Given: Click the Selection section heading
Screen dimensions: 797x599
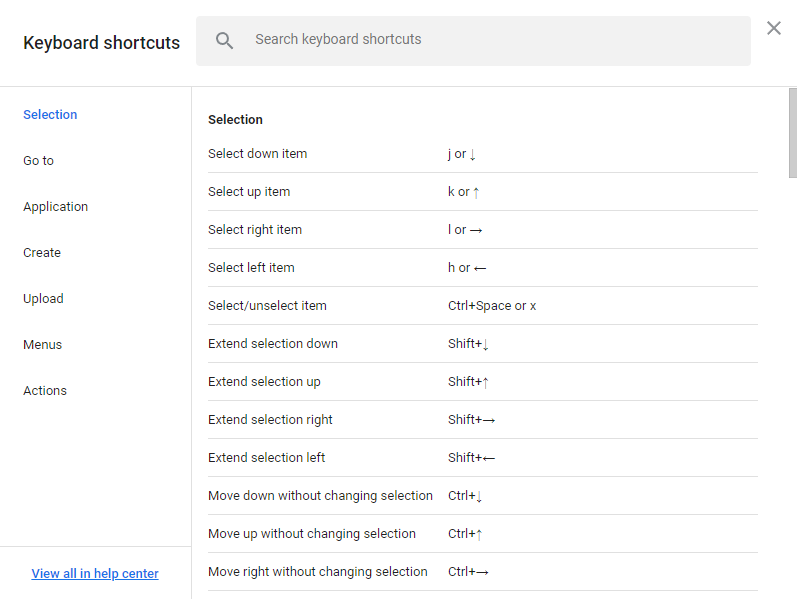Looking at the screenshot, I should coord(235,119).
